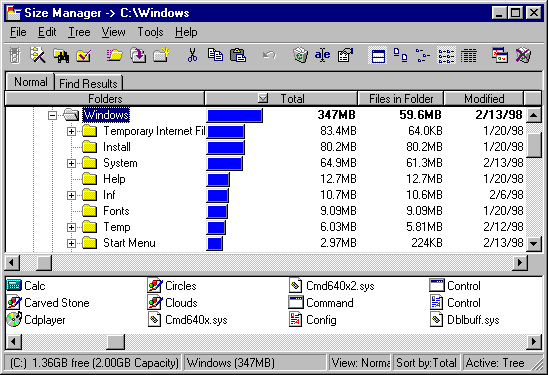Image resolution: width=548 pixels, height=375 pixels.
Task: Click the Rename toolbar icon
Action: 322,55
